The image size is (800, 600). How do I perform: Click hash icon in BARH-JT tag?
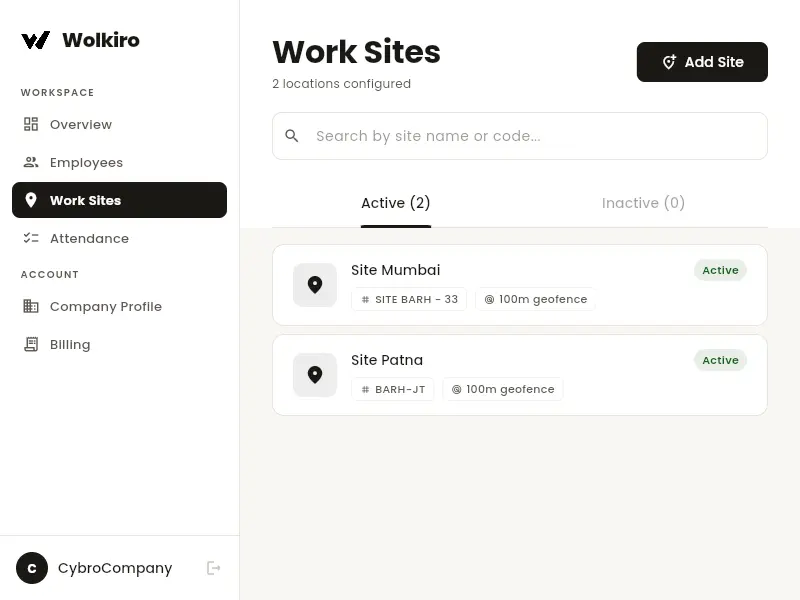(365, 390)
